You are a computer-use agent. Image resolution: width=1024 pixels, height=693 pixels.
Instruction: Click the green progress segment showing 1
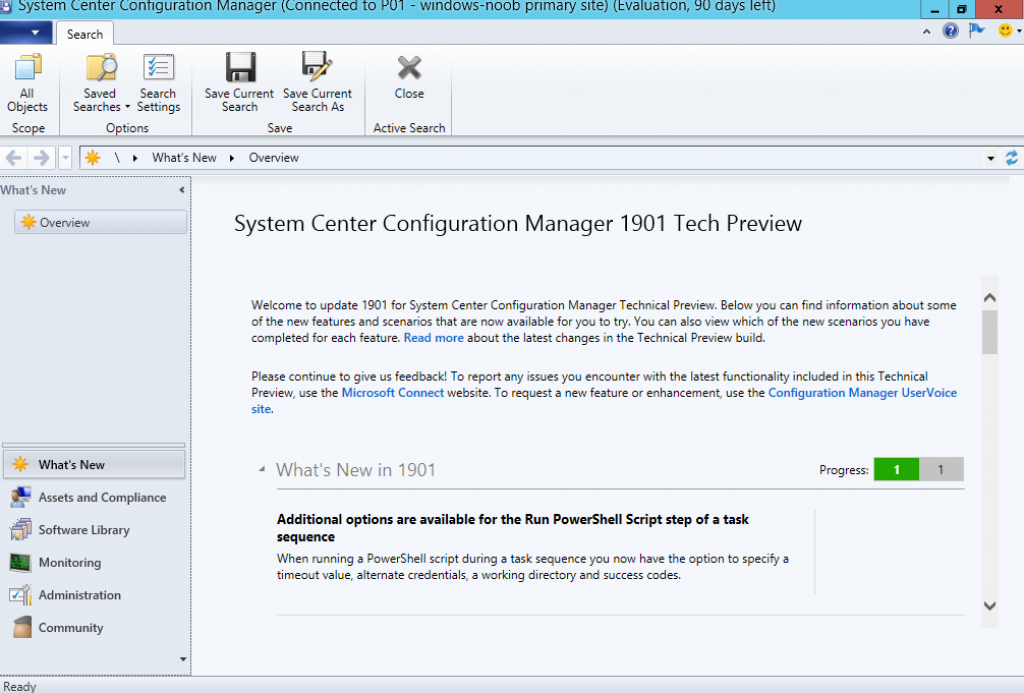896,470
